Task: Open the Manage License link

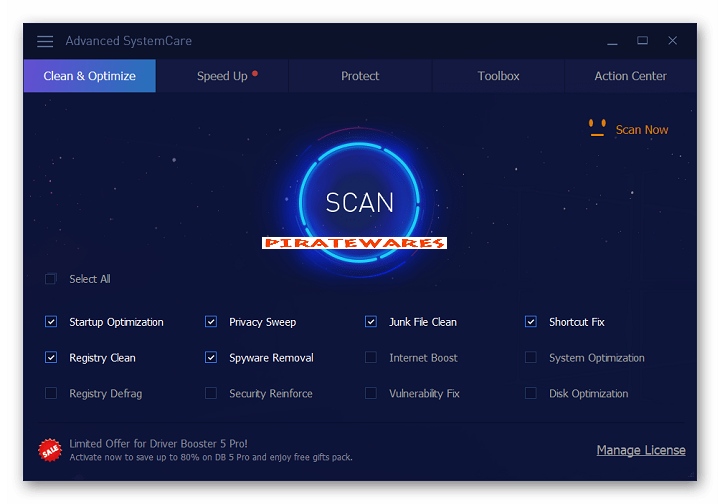Action: pyautogui.click(x=641, y=450)
